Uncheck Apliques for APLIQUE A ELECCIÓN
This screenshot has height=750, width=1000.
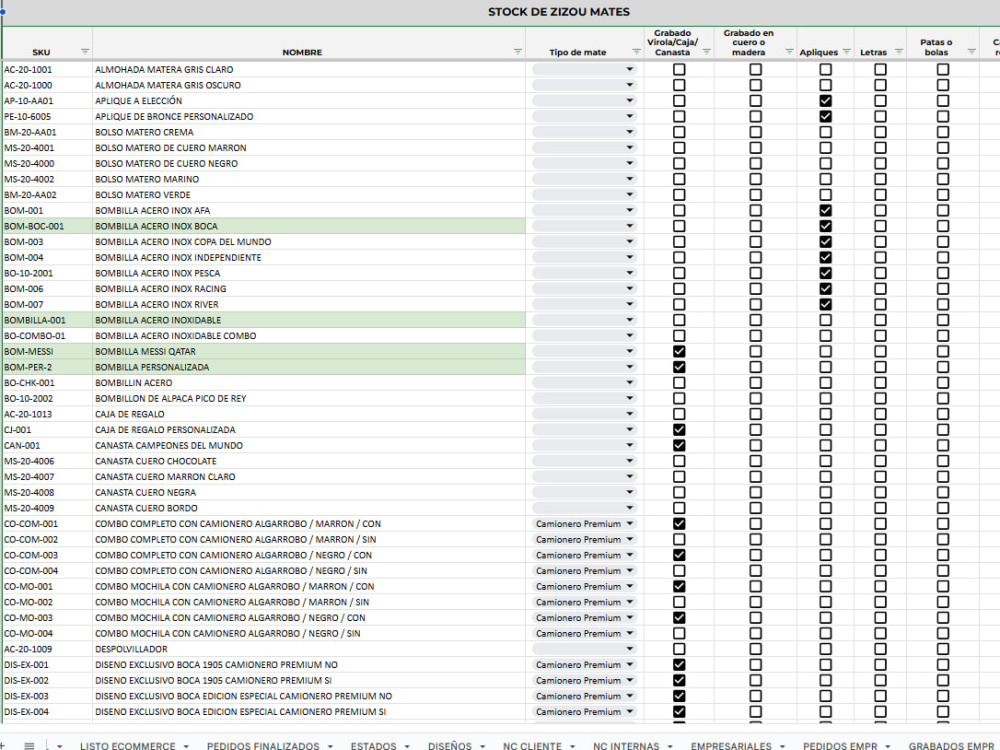pos(825,101)
